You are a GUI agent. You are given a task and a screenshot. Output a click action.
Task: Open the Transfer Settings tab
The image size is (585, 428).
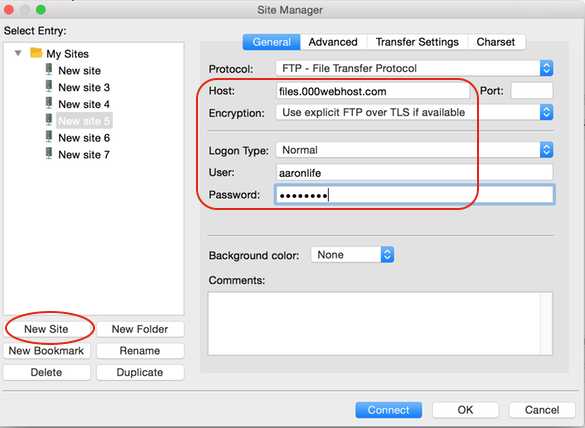(417, 42)
